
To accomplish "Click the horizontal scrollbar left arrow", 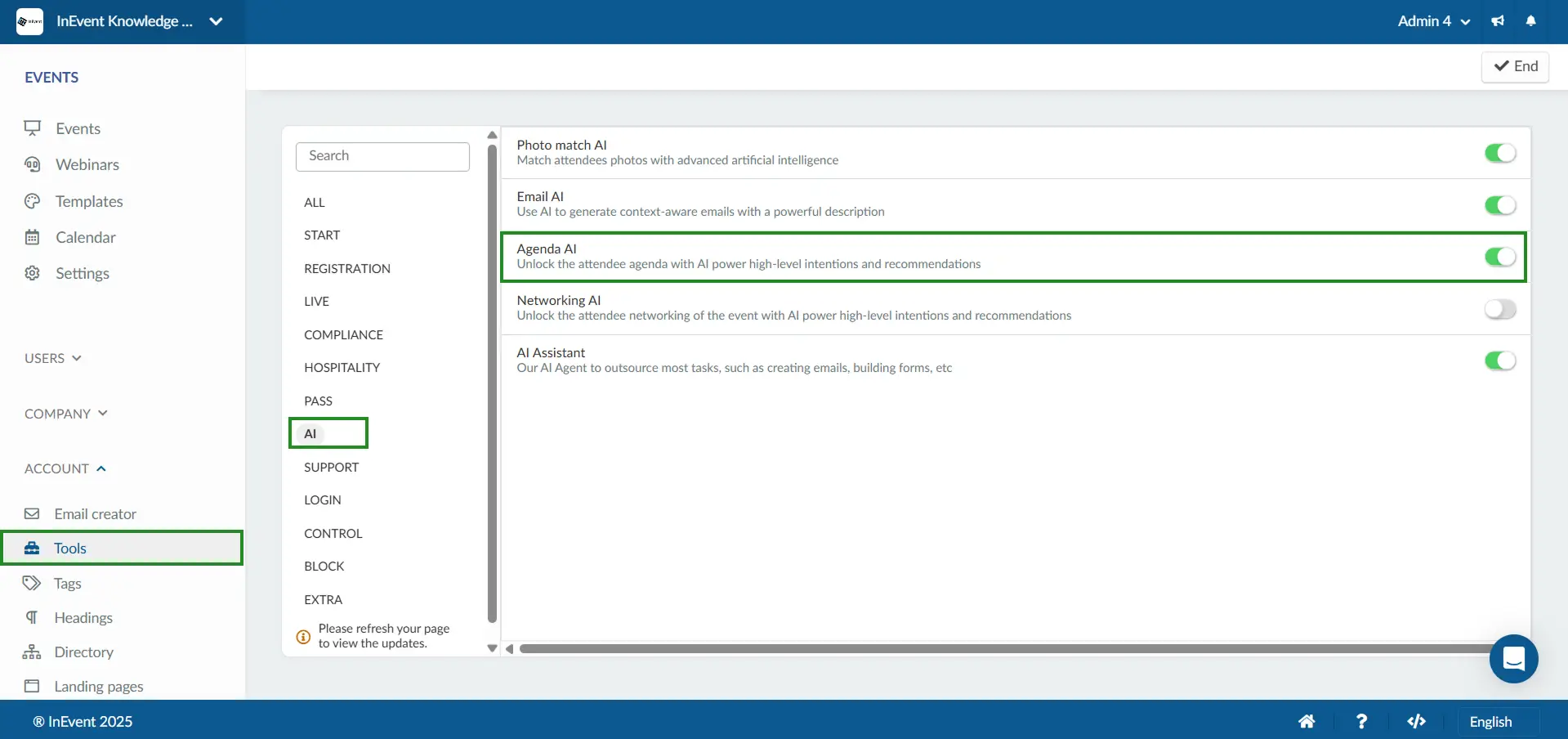I will point(509,649).
